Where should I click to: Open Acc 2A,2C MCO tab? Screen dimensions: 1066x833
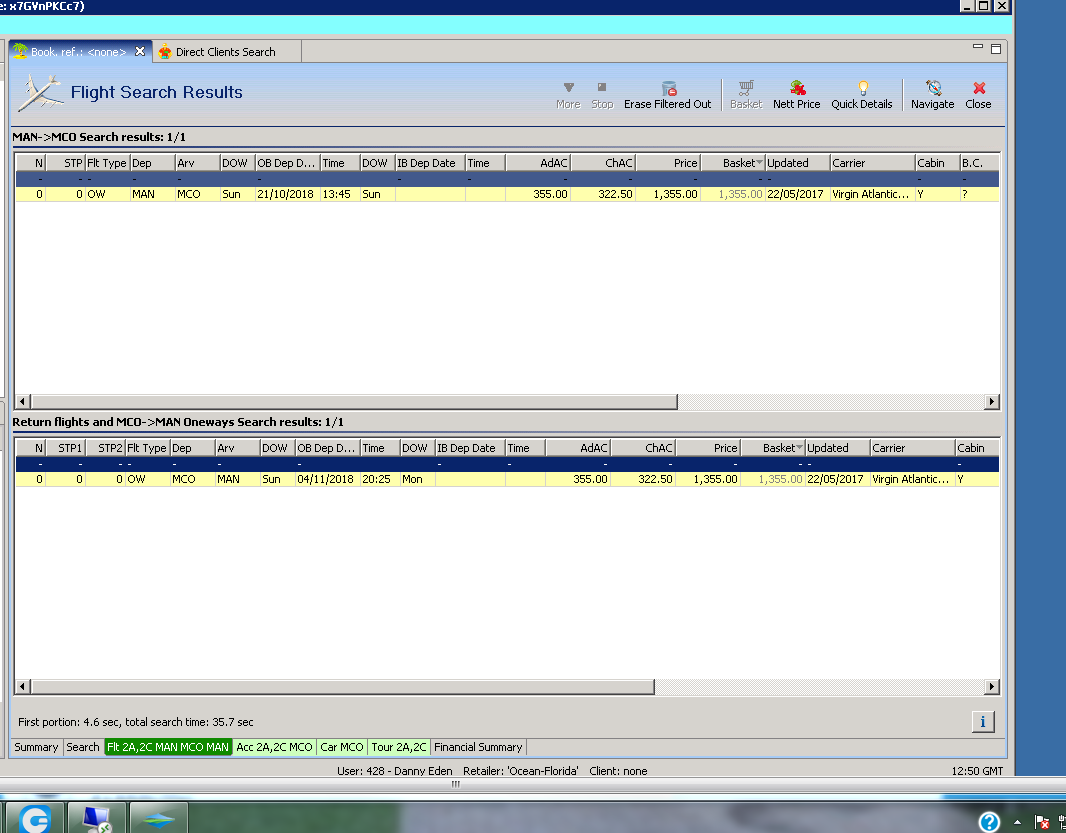coord(275,747)
